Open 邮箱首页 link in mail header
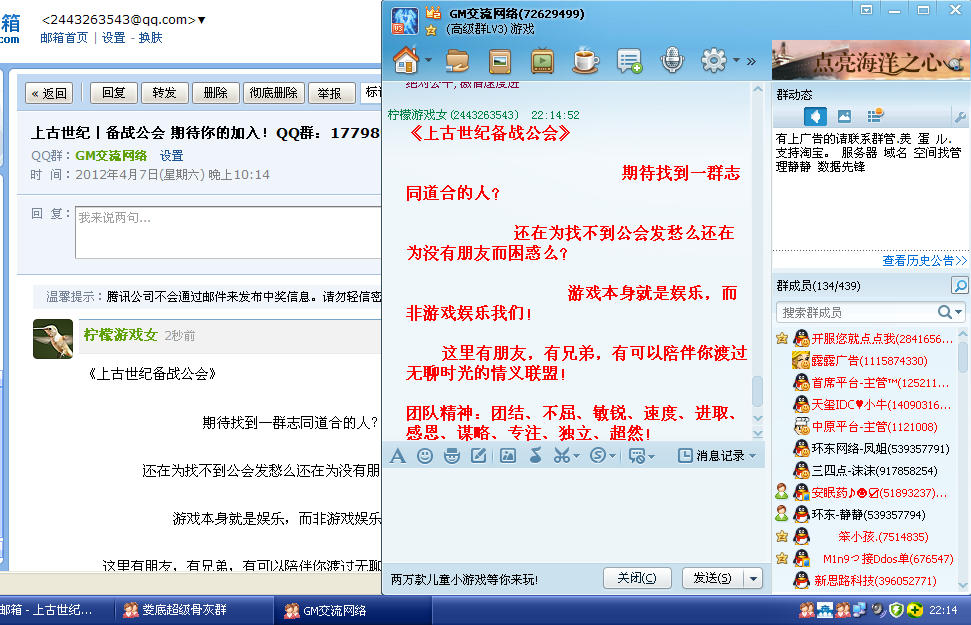 pos(64,38)
